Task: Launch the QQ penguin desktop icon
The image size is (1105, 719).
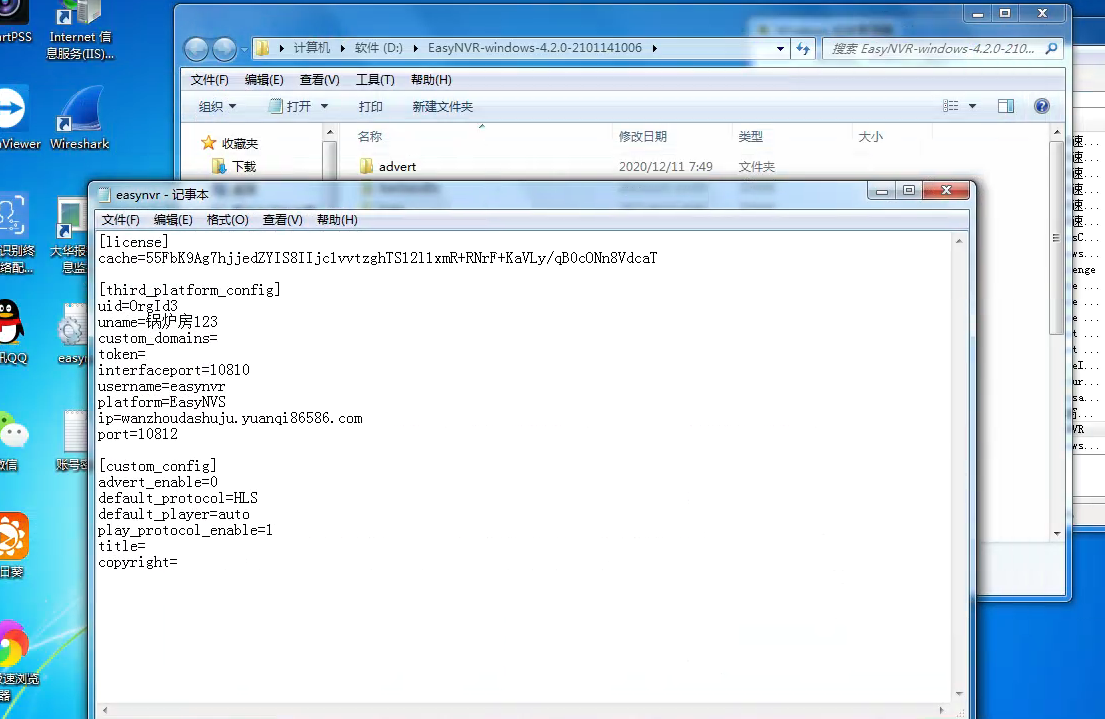Action: (x=12, y=331)
